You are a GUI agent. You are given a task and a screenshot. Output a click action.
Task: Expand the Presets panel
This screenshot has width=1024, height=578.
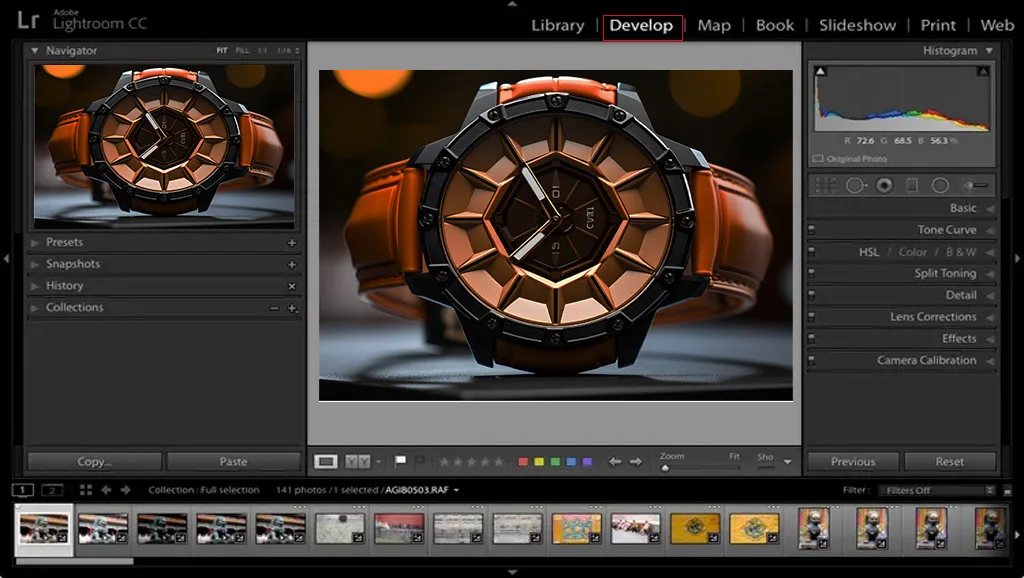35,242
